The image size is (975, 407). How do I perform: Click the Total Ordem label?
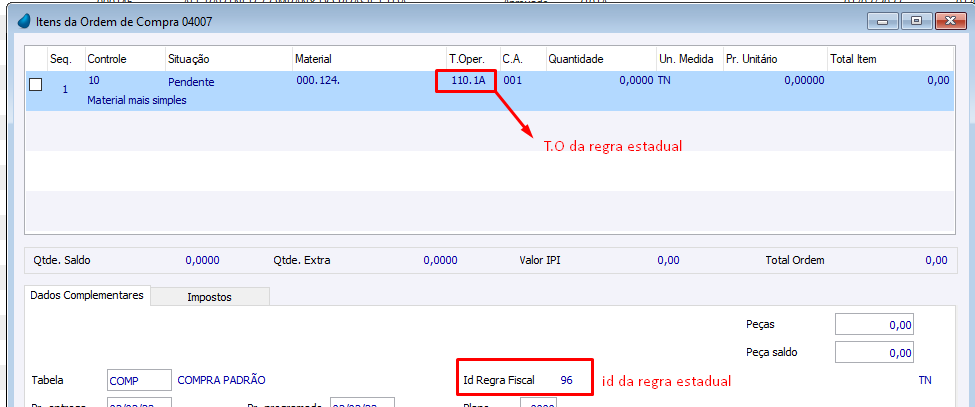click(x=795, y=260)
